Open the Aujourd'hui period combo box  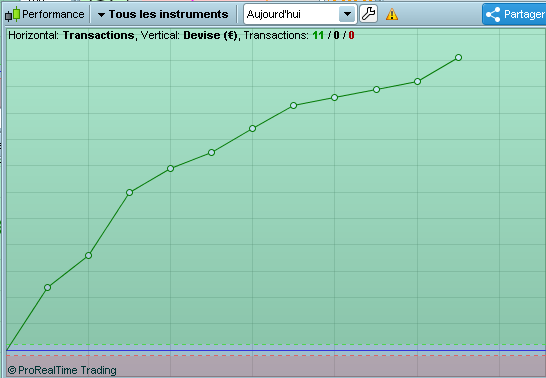(300, 14)
